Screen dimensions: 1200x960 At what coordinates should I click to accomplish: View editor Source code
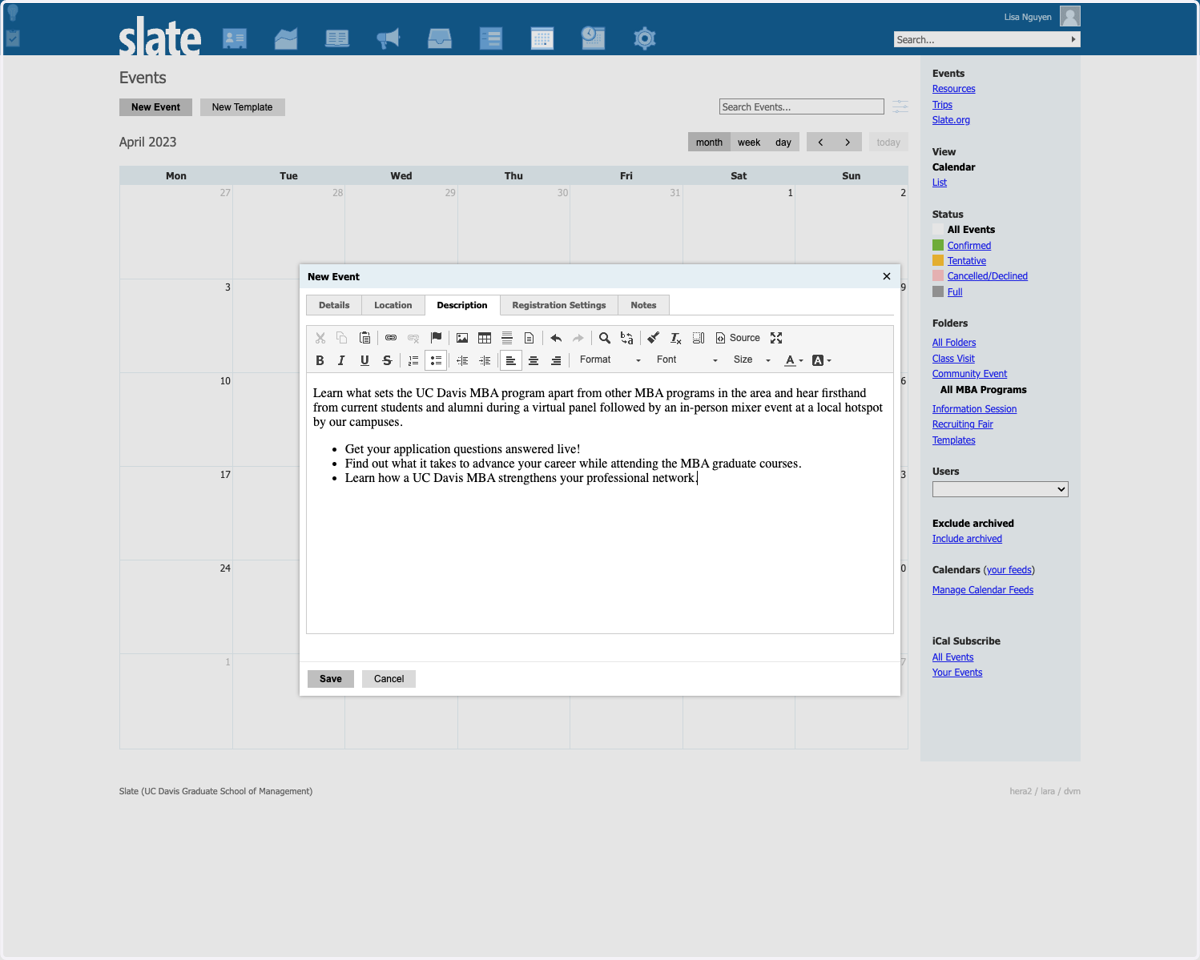pos(738,338)
